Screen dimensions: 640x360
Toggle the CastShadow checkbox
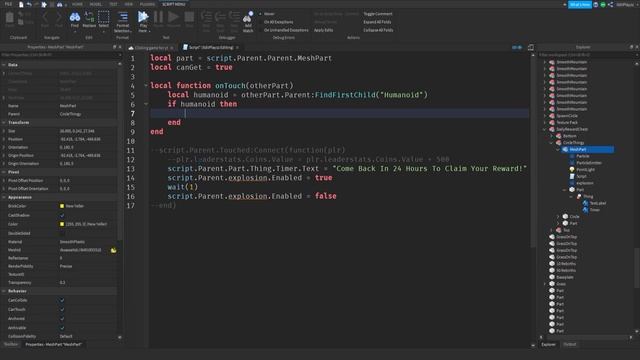(x=62, y=215)
